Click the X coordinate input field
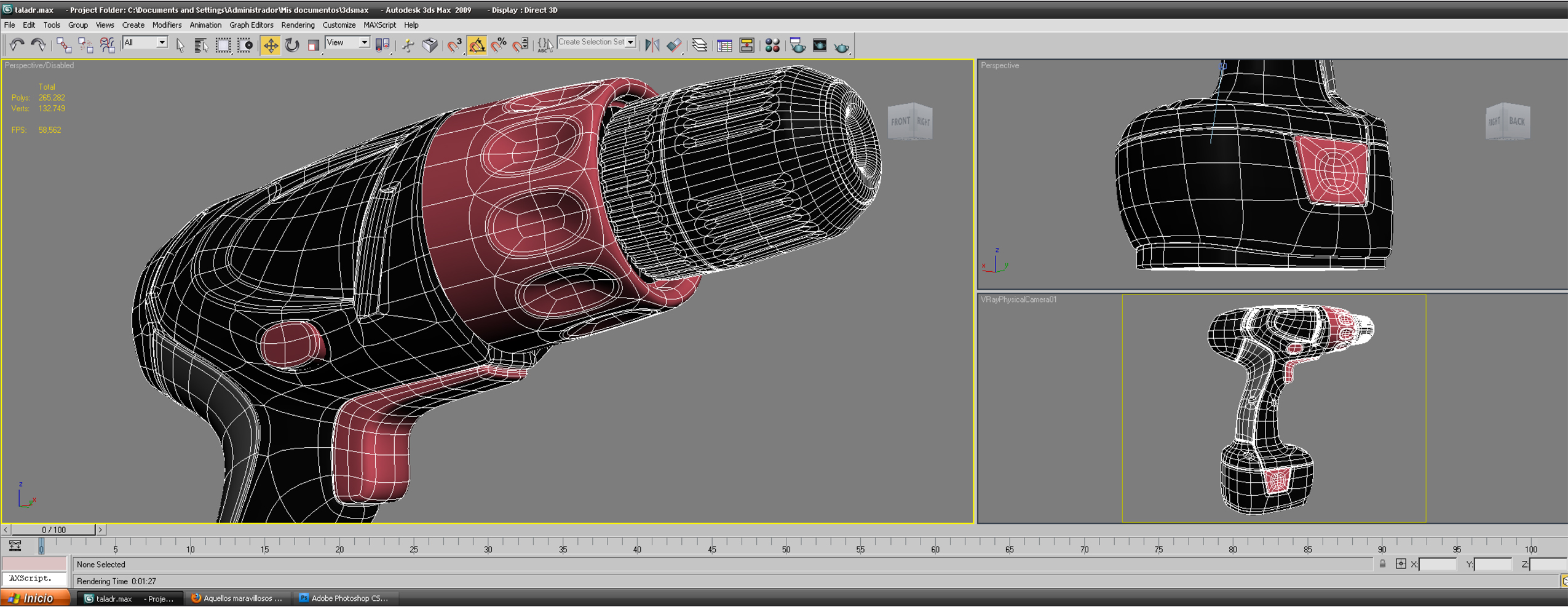The height and width of the screenshot is (607, 1568). 1438,565
